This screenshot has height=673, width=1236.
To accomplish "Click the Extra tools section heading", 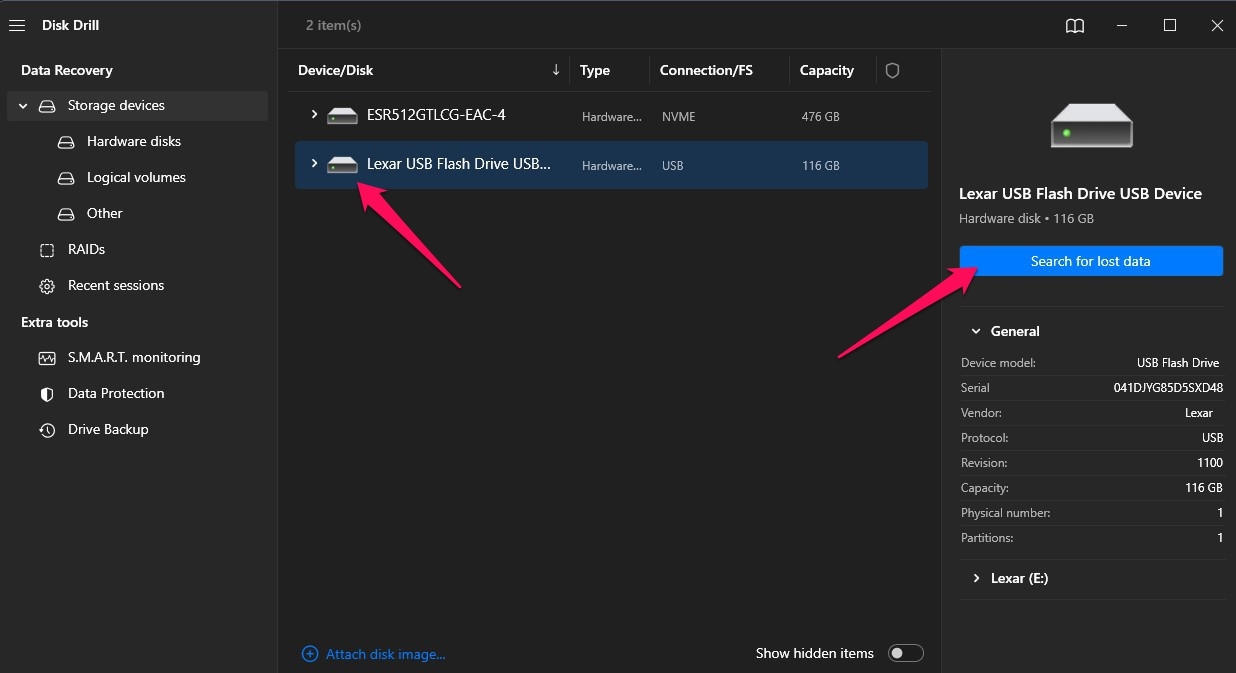I will [55, 323].
